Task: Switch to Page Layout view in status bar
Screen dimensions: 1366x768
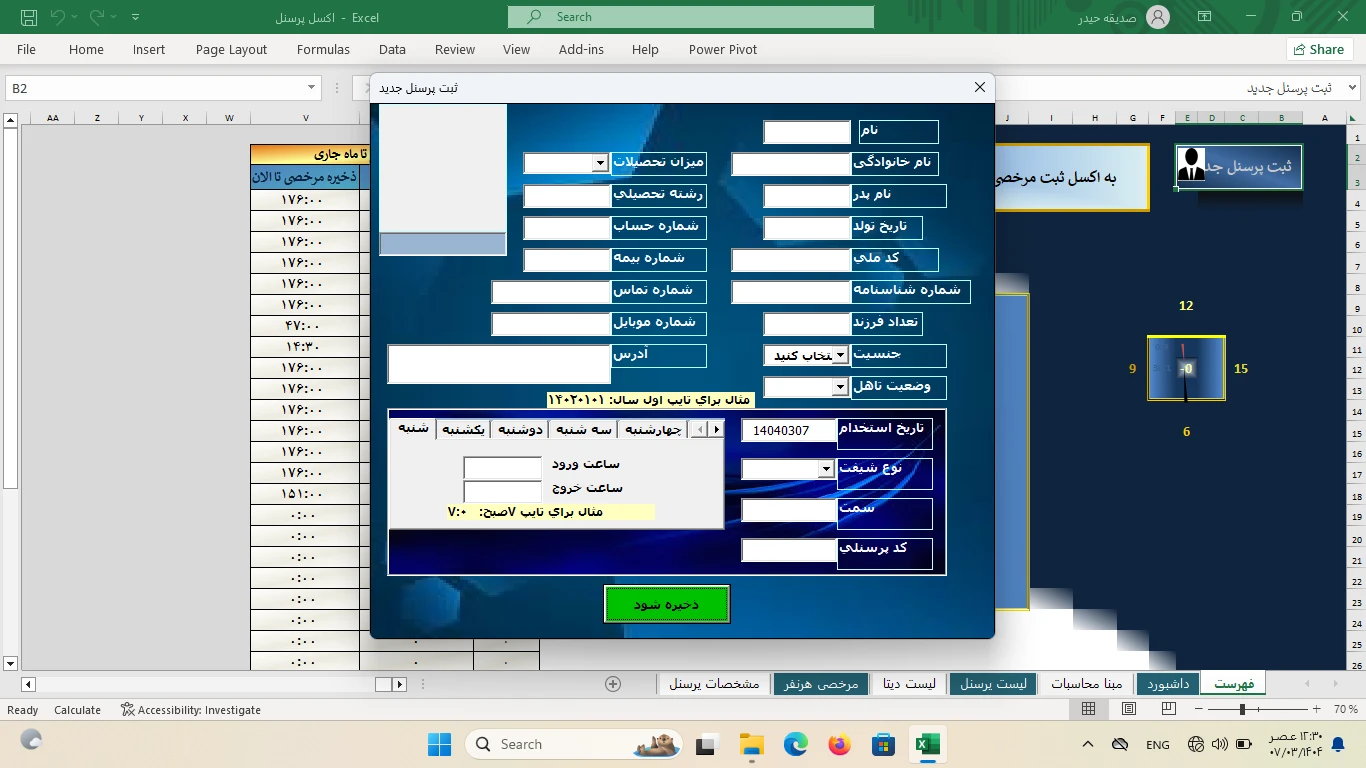Action: click(1129, 709)
